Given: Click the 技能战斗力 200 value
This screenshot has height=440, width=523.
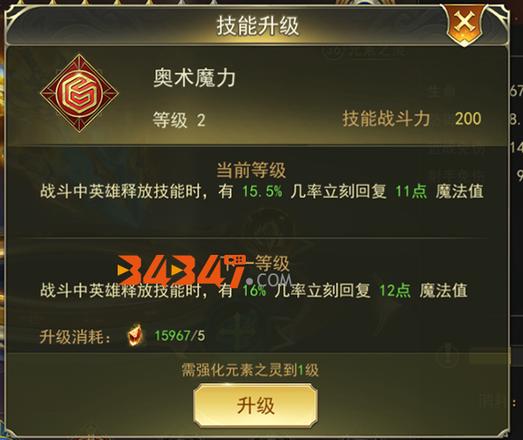Looking at the screenshot, I should click(x=468, y=118).
